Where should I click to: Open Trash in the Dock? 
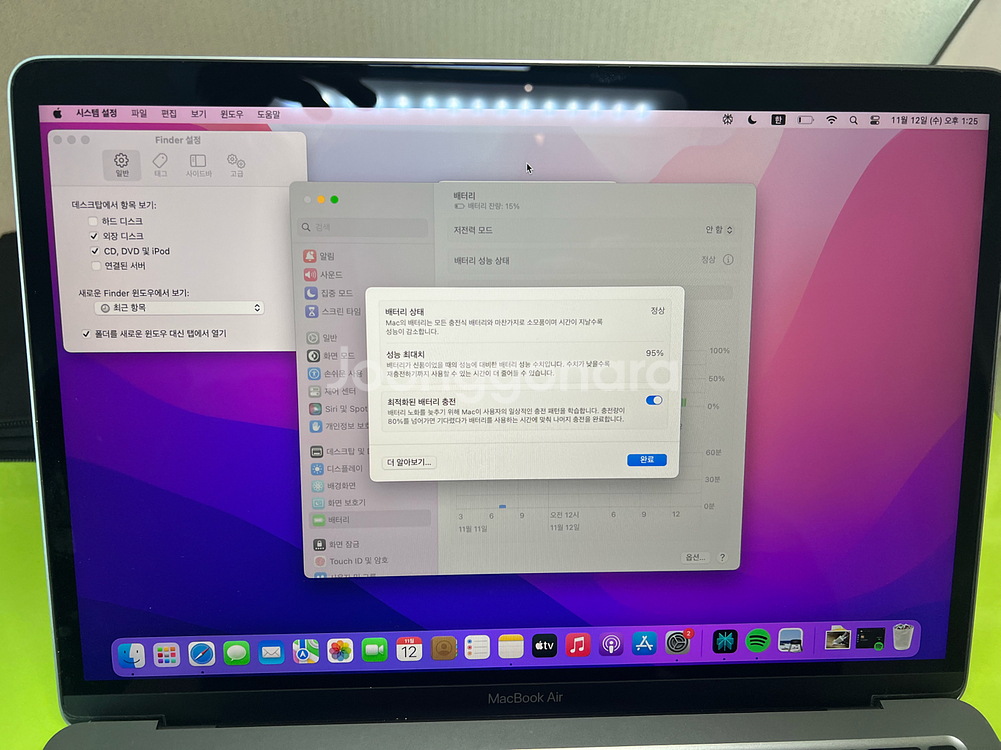click(x=903, y=637)
